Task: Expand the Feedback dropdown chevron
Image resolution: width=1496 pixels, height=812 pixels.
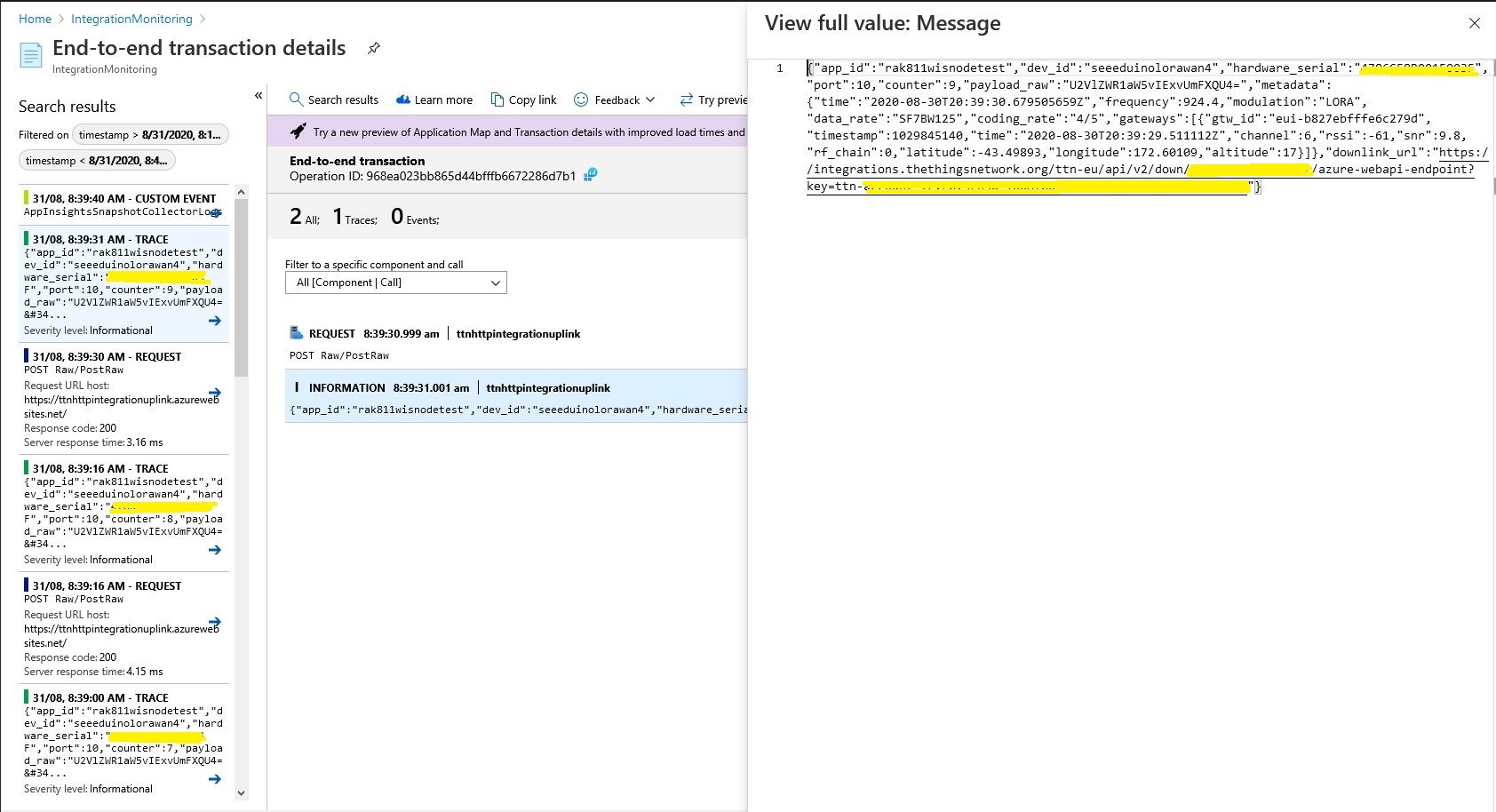Action: [x=651, y=100]
